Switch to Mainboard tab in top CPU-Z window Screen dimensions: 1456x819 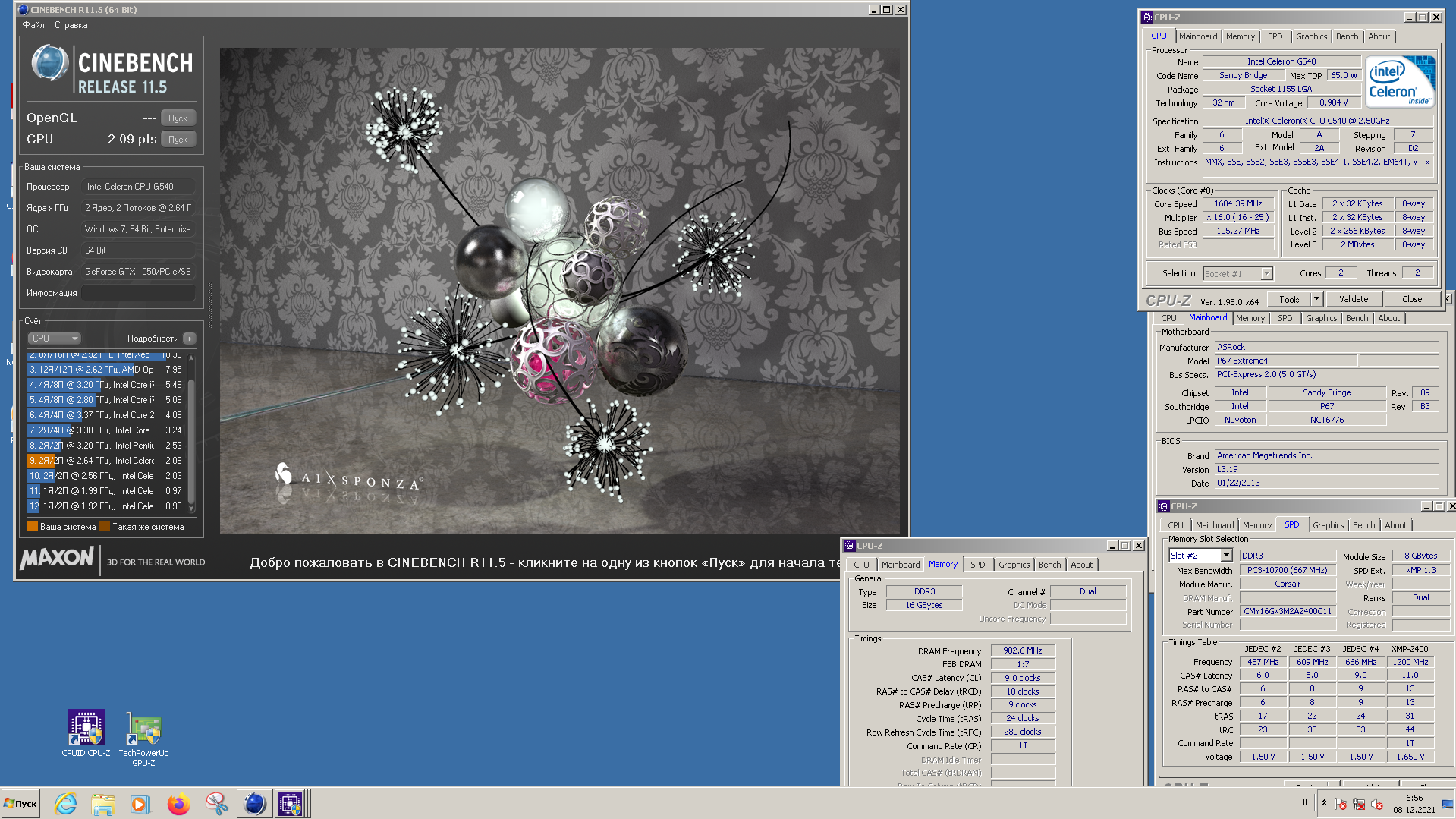pyautogui.click(x=1198, y=36)
